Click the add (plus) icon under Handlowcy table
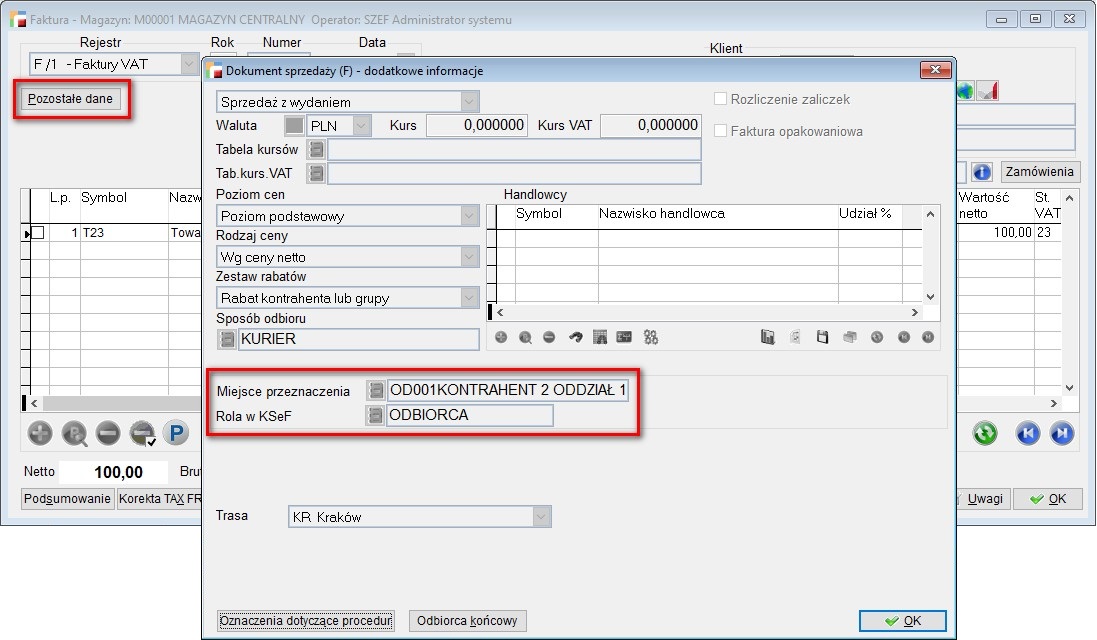The image size is (1097, 640). [501, 338]
